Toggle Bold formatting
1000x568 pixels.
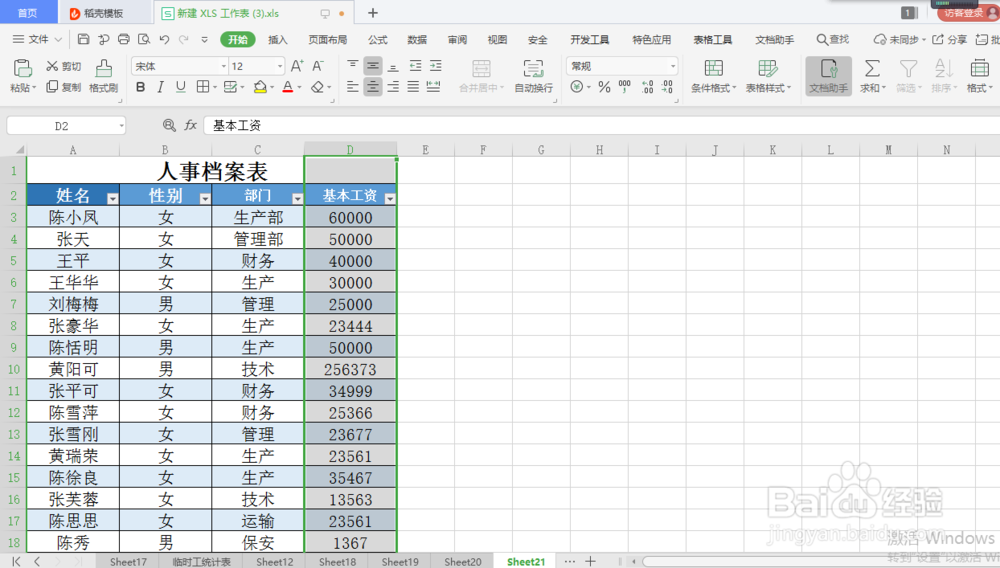140,87
